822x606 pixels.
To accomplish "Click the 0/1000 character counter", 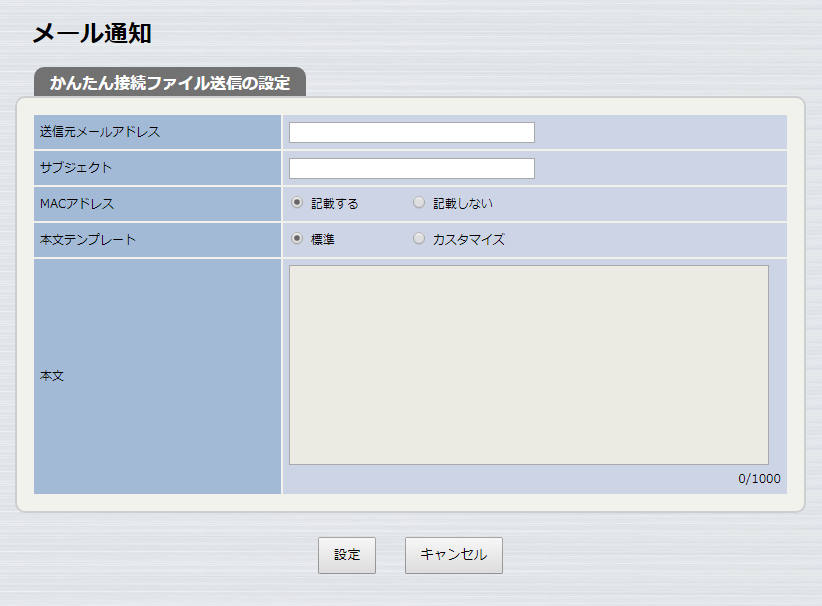I will click(759, 478).
